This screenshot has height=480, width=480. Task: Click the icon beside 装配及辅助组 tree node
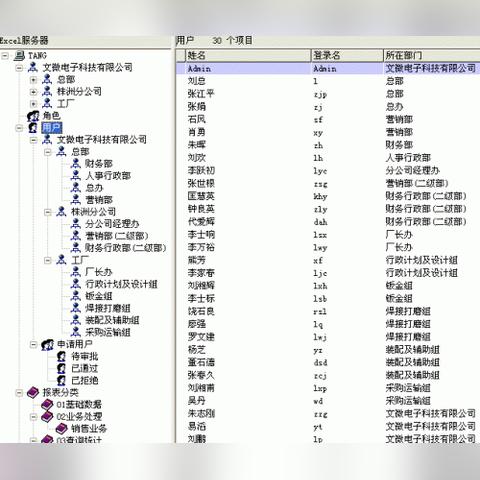pos(76,320)
